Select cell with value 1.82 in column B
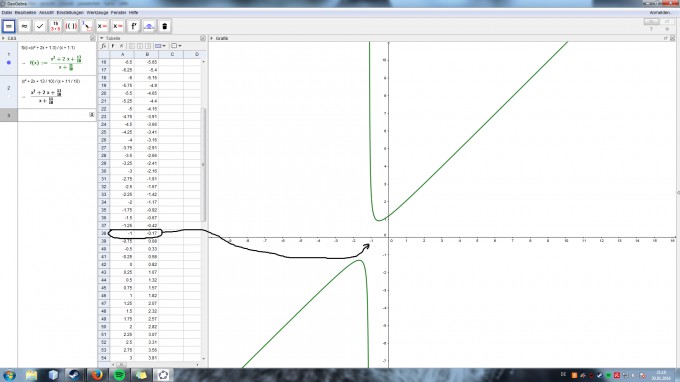This screenshot has height=382, width=680. click(x=147, y=296)
